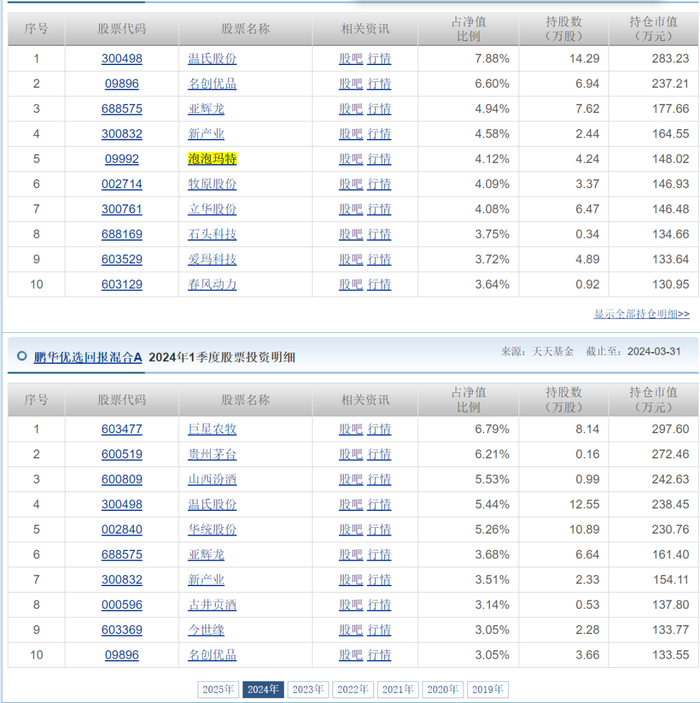Screen dimensions: 700x703
Task: Open 行情 link in the 山西汾酒 row
Action: click(379, 479)
